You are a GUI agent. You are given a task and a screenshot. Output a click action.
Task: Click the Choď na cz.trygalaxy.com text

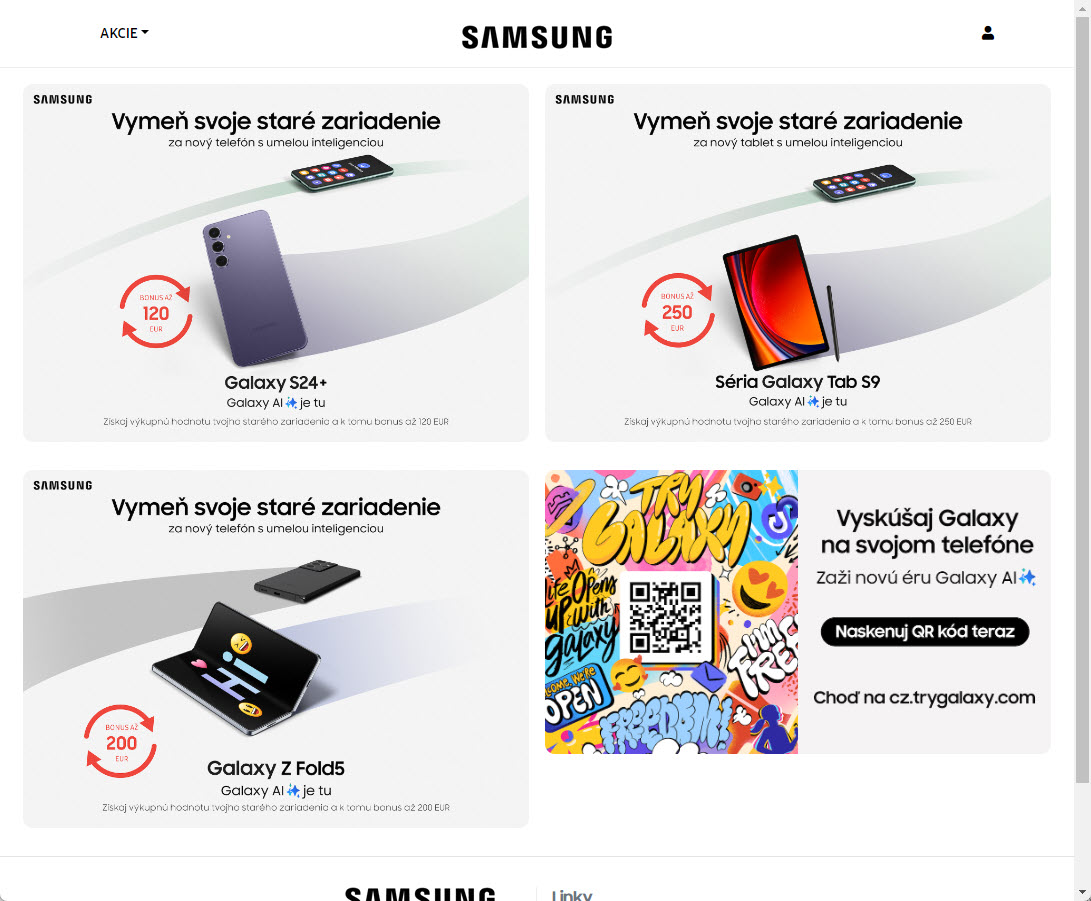tap(924, 698)
